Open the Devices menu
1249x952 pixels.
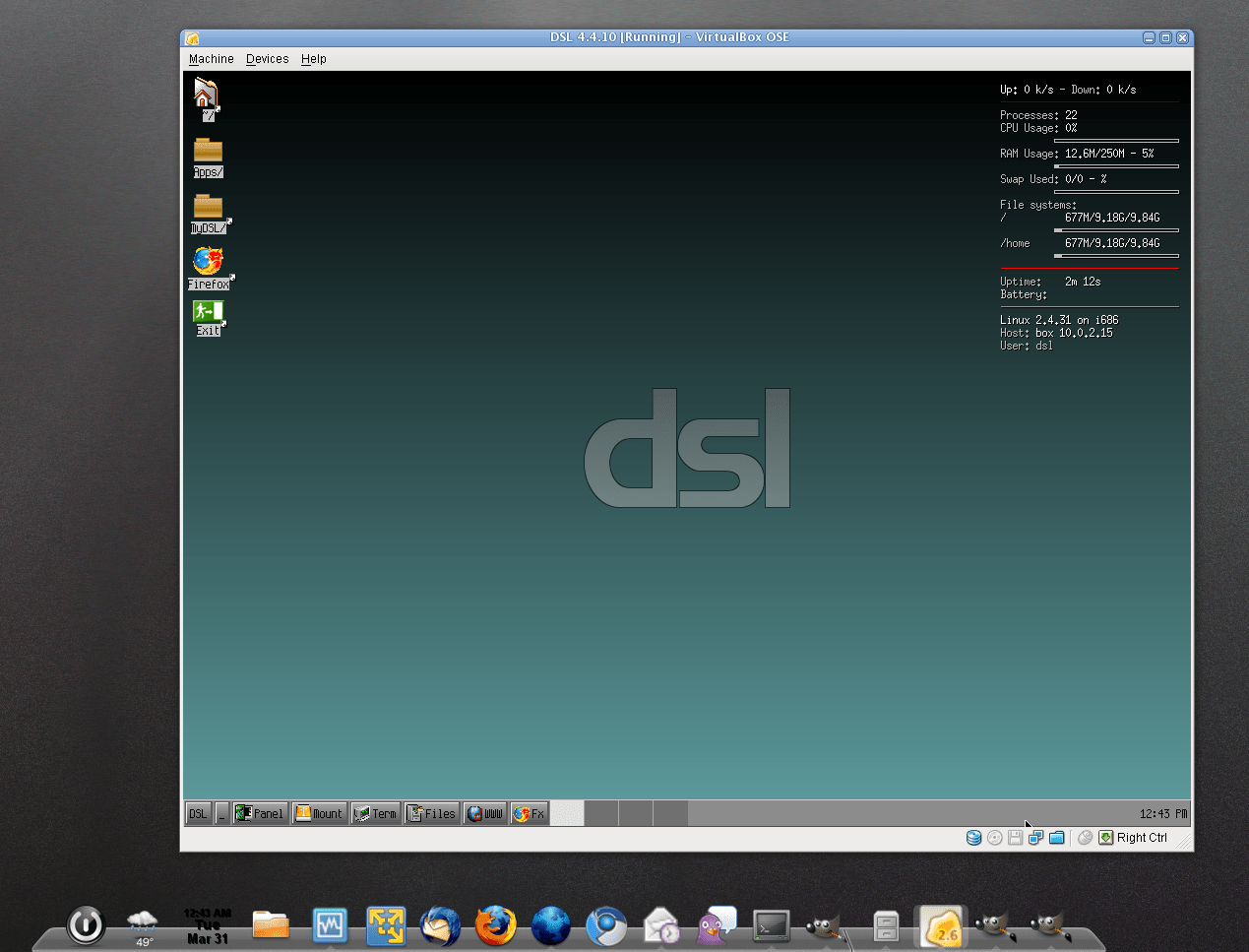click(x=268, y=59)
